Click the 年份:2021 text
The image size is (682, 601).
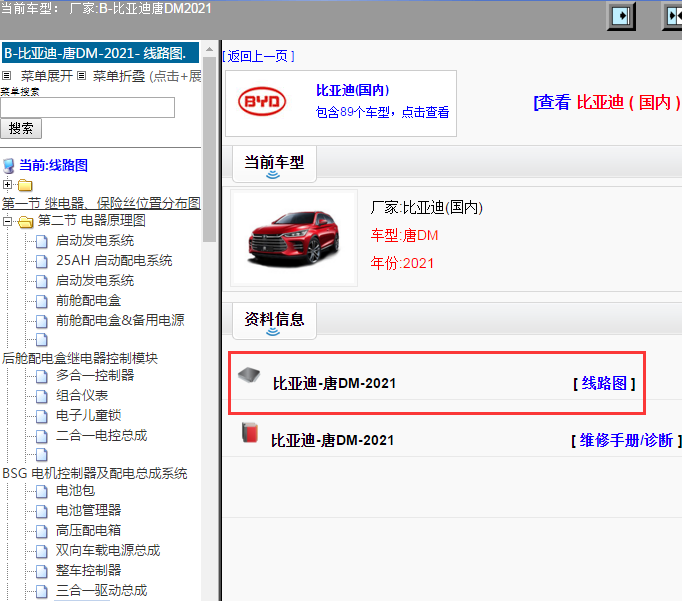coord(402,263)
